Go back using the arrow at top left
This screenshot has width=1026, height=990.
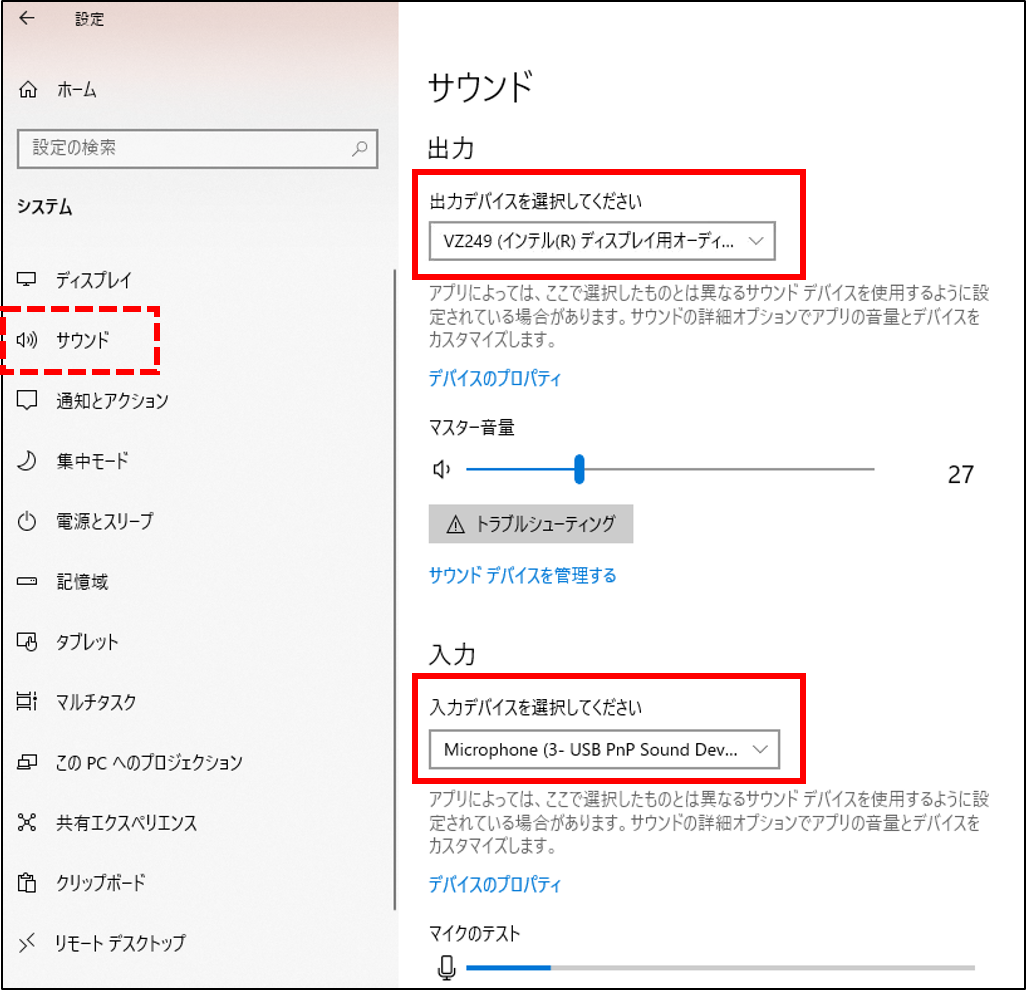click(x=27, y=18)
